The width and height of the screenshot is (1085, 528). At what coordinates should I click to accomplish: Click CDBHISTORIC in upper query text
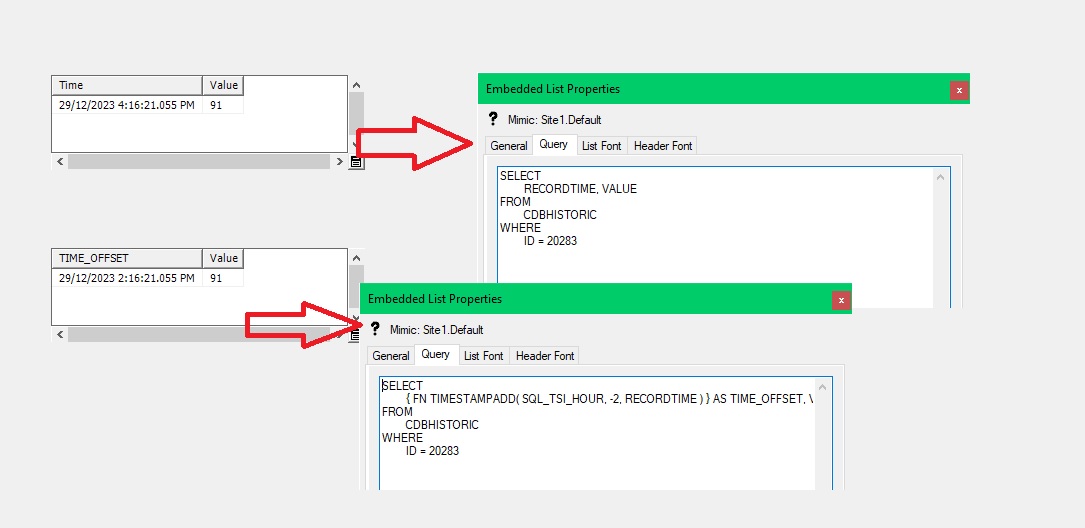click(560, 215)
